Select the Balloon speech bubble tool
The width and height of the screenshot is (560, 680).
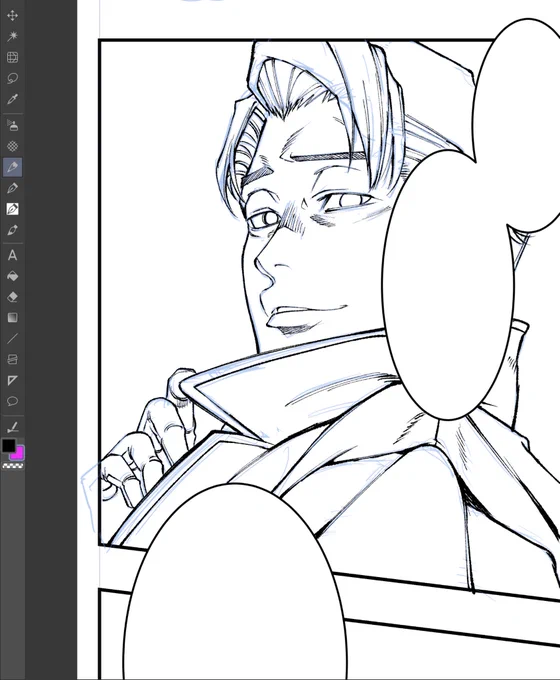(12, 401)
